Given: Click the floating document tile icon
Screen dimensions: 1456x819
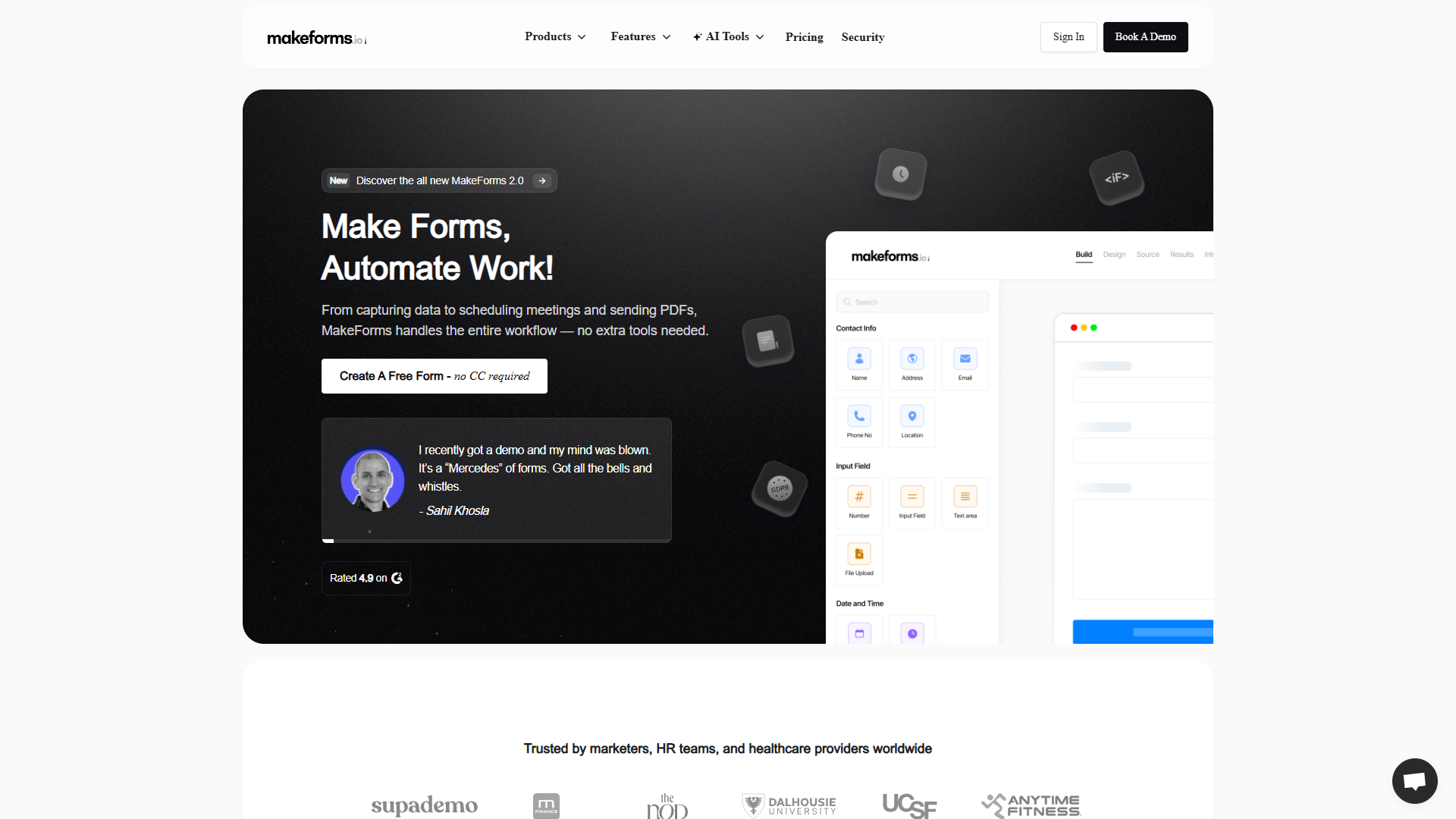Looking at the screenshot, I should (x=767, y=340).
